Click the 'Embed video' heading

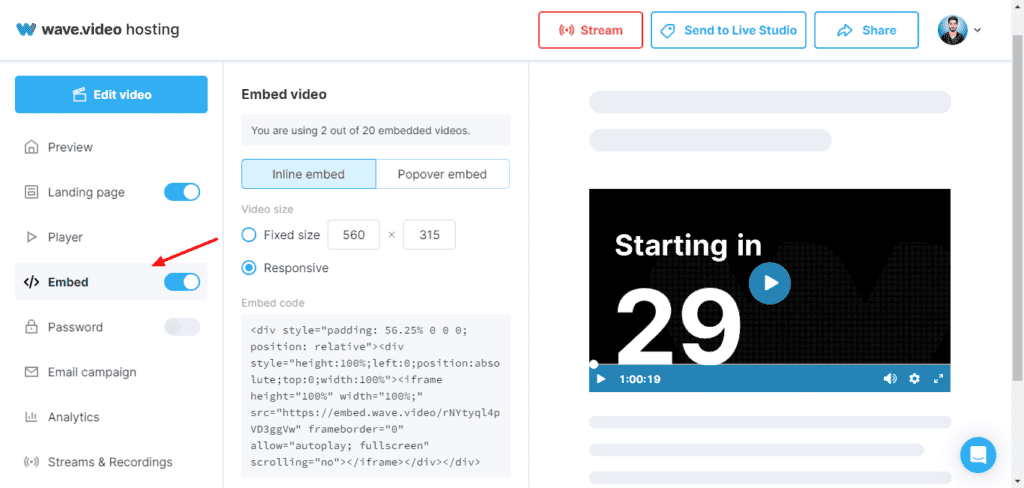tap(284, 95)
